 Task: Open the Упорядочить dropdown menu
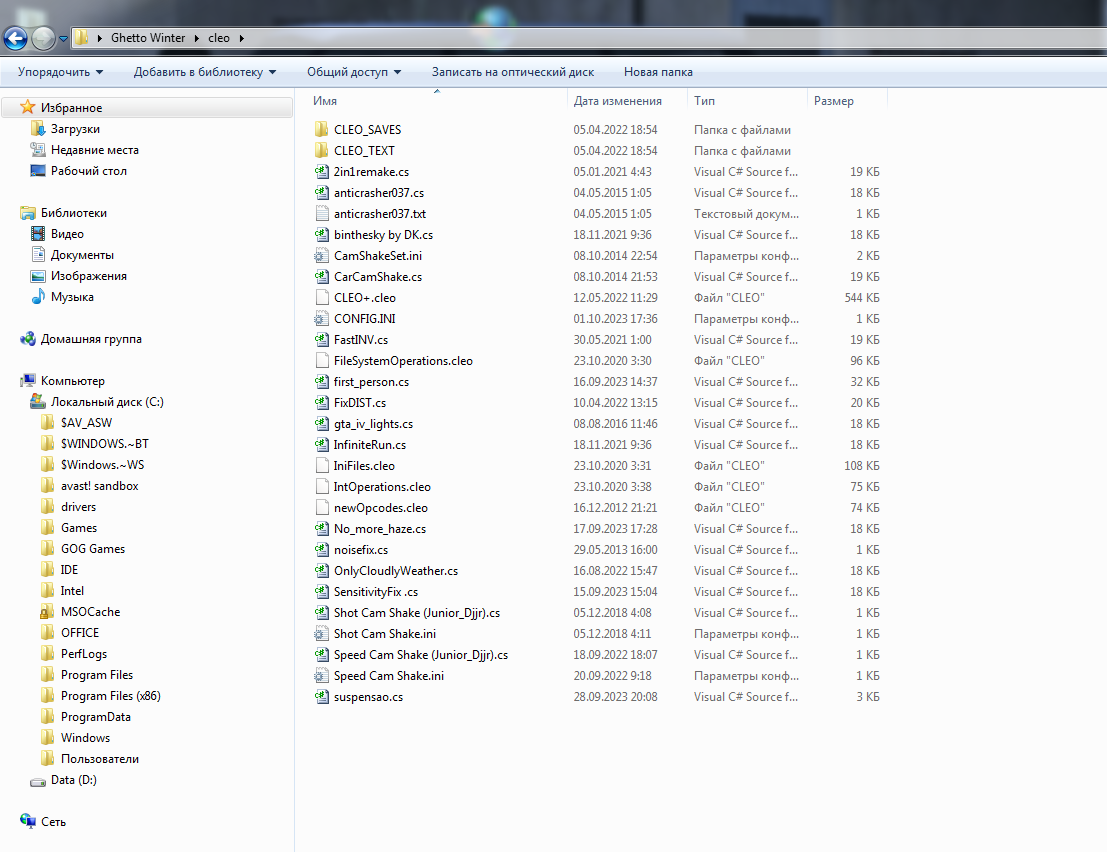(x=60, y=72)
